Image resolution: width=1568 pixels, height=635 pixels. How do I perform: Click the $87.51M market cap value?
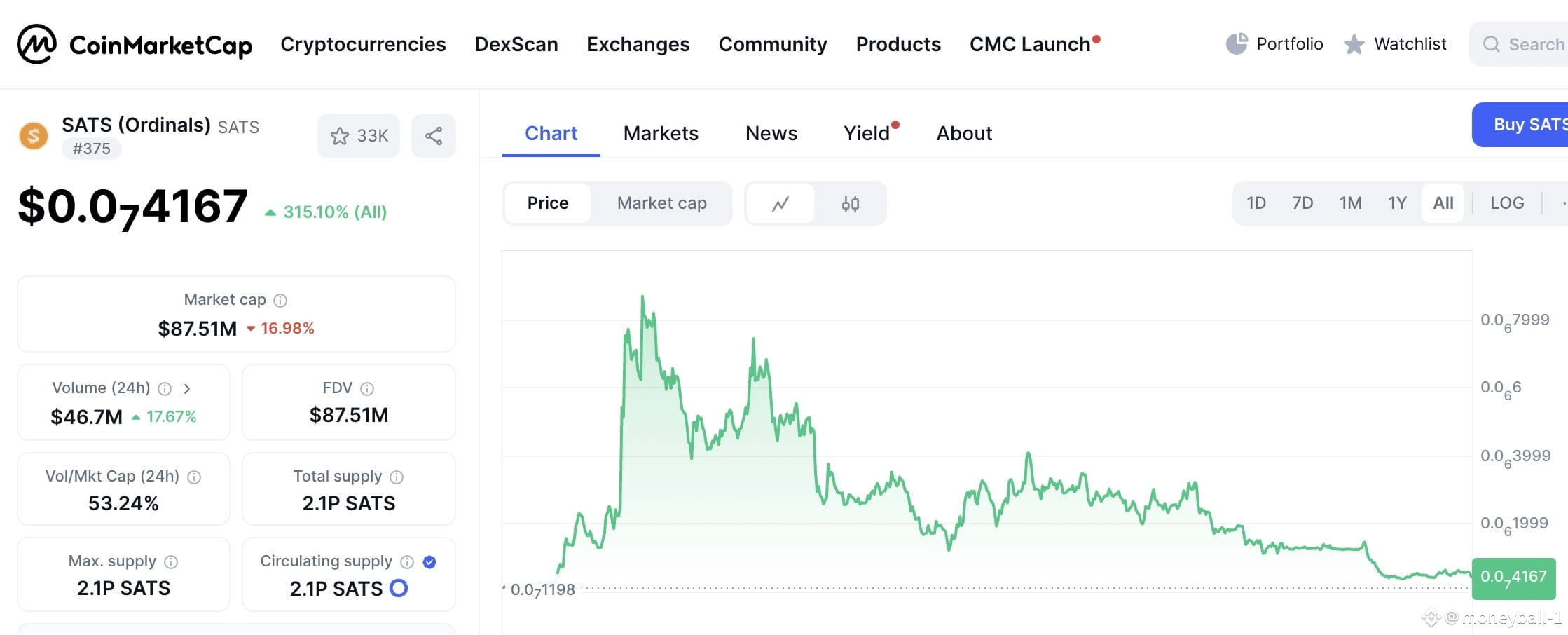(198, 329)
